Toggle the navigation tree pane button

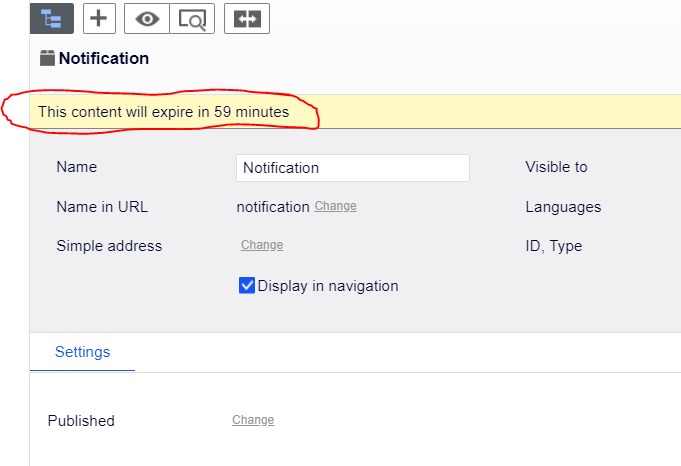point(52,18)
